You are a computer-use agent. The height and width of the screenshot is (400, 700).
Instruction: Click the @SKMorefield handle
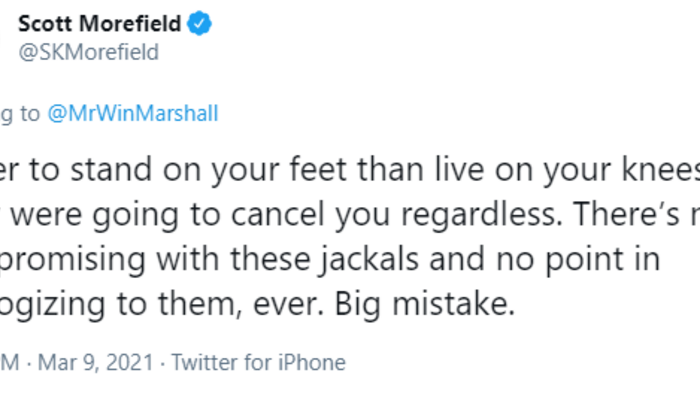pyautogui.click(x=88, y=53)
